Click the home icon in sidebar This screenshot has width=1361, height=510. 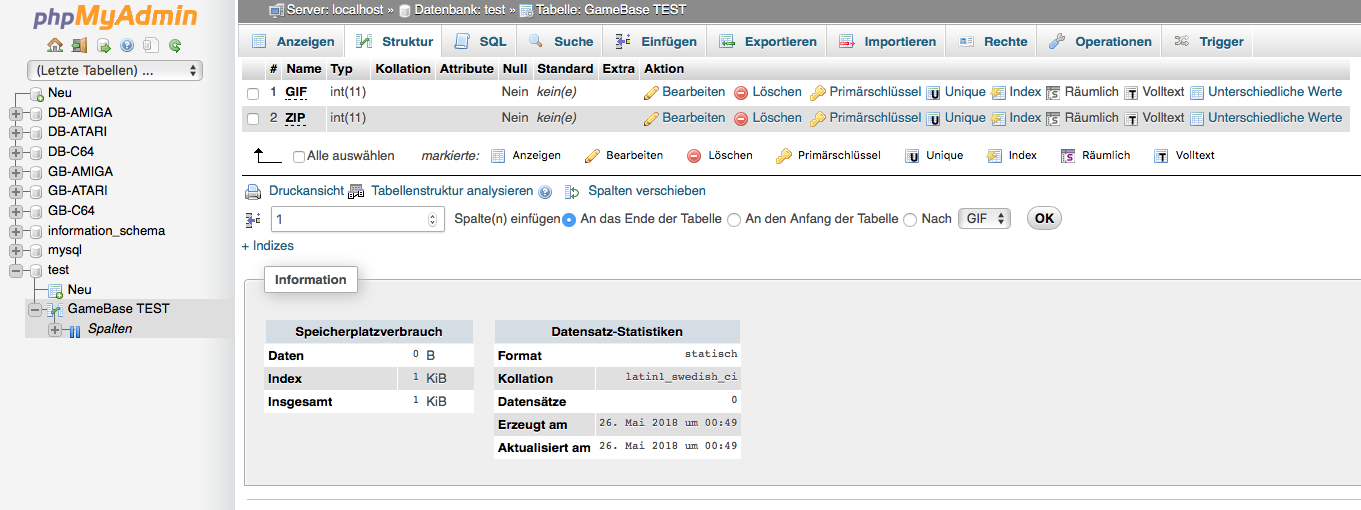pyautogui.click(x=55, y=45)
